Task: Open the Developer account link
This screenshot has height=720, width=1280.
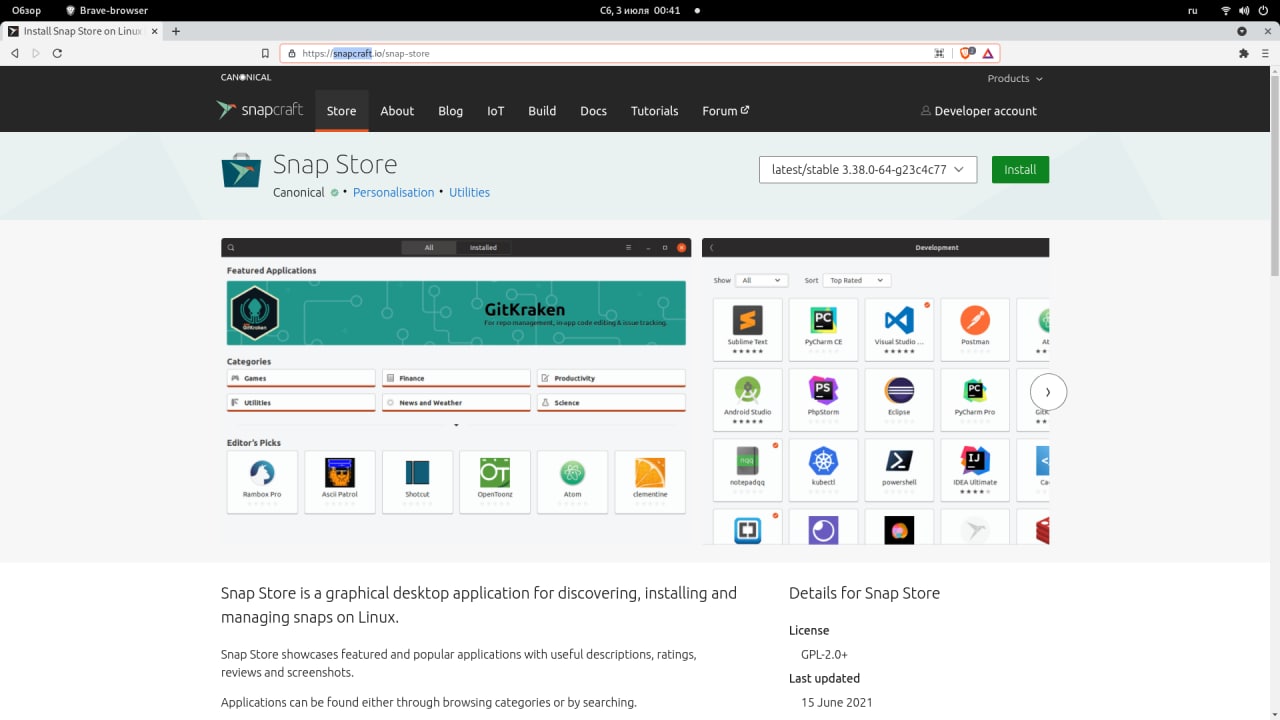Action: tap(979, 111)
